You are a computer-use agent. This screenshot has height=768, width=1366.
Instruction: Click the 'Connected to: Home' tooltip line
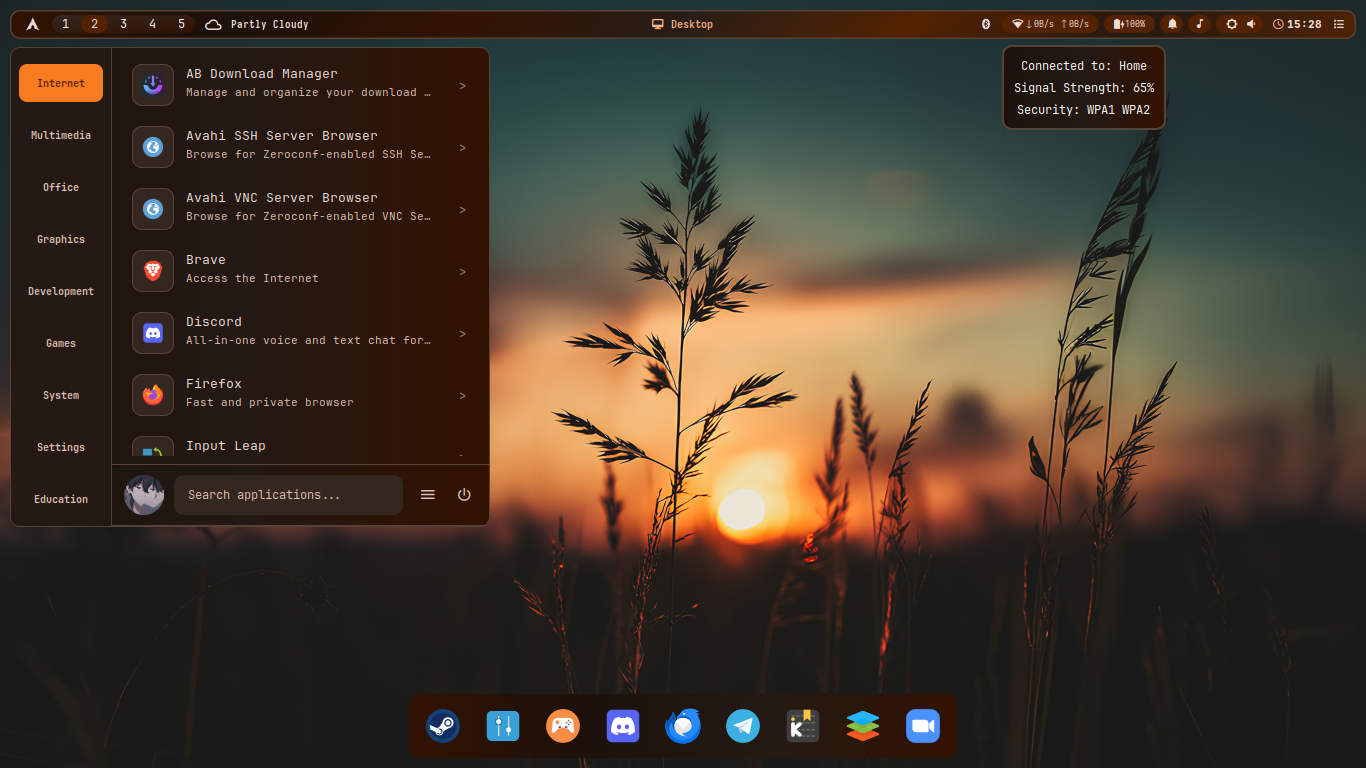click(1084, 66)
